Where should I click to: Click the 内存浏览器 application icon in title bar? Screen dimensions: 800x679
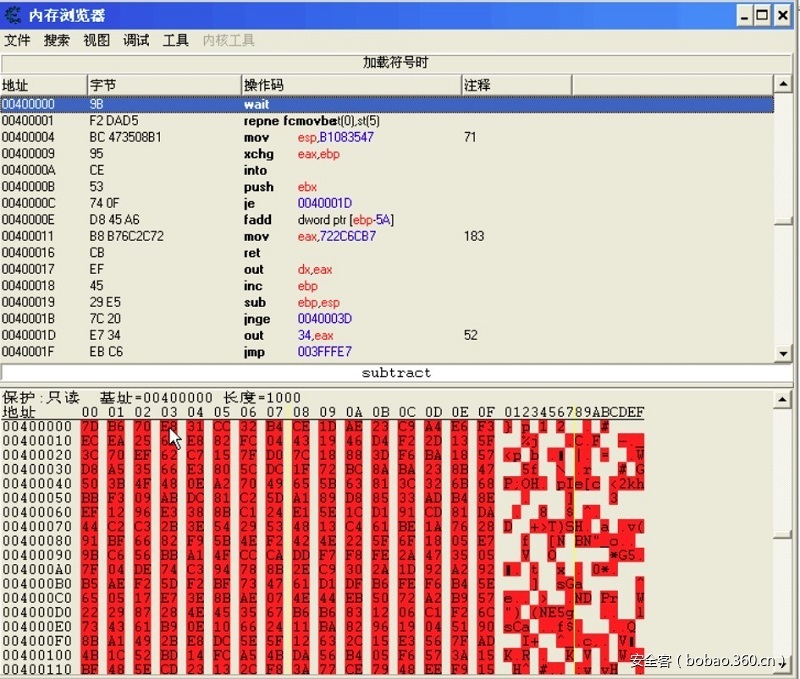(x=12, y=15)
